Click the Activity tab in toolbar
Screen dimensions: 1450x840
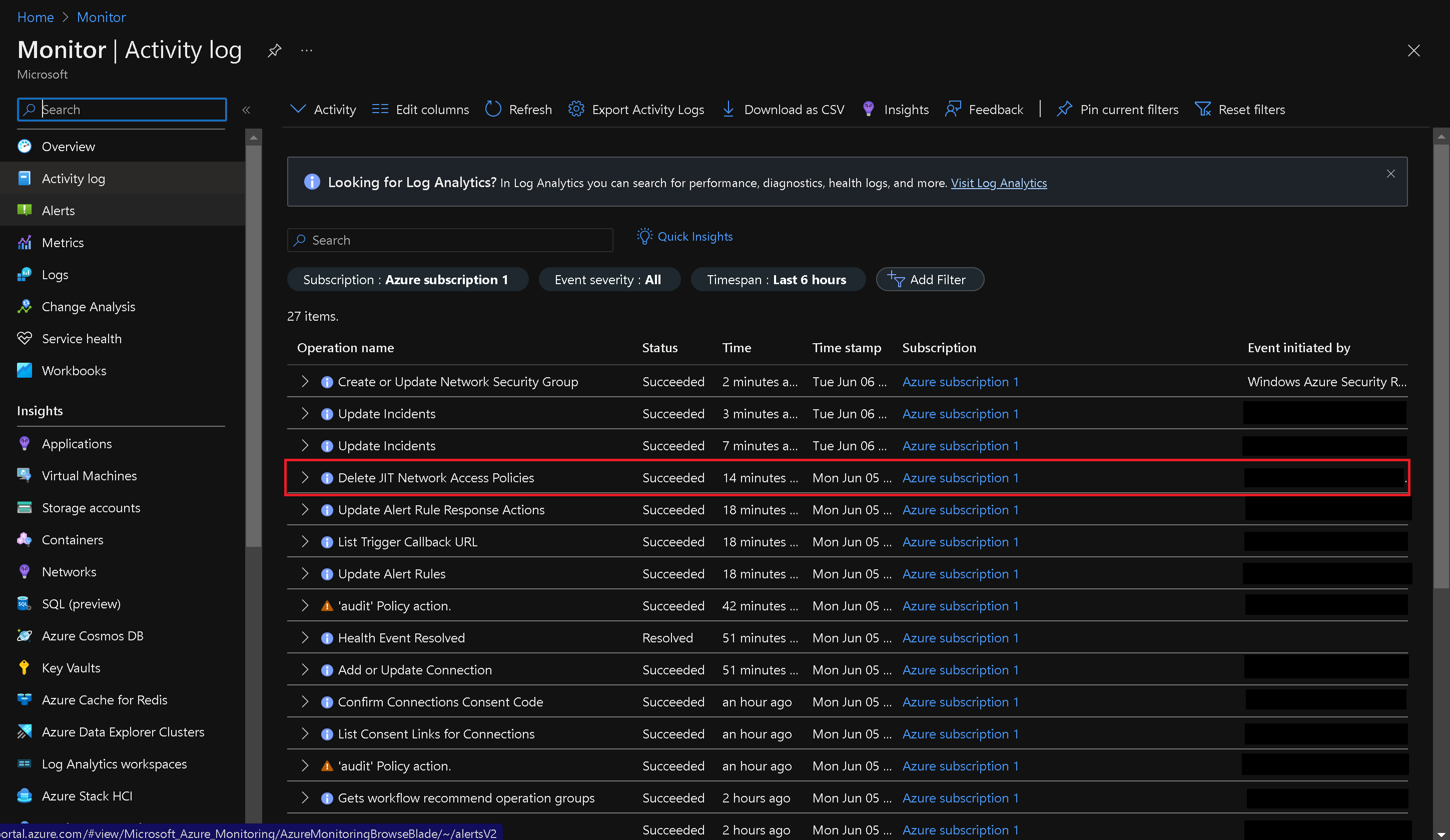(x=322, y=109)
